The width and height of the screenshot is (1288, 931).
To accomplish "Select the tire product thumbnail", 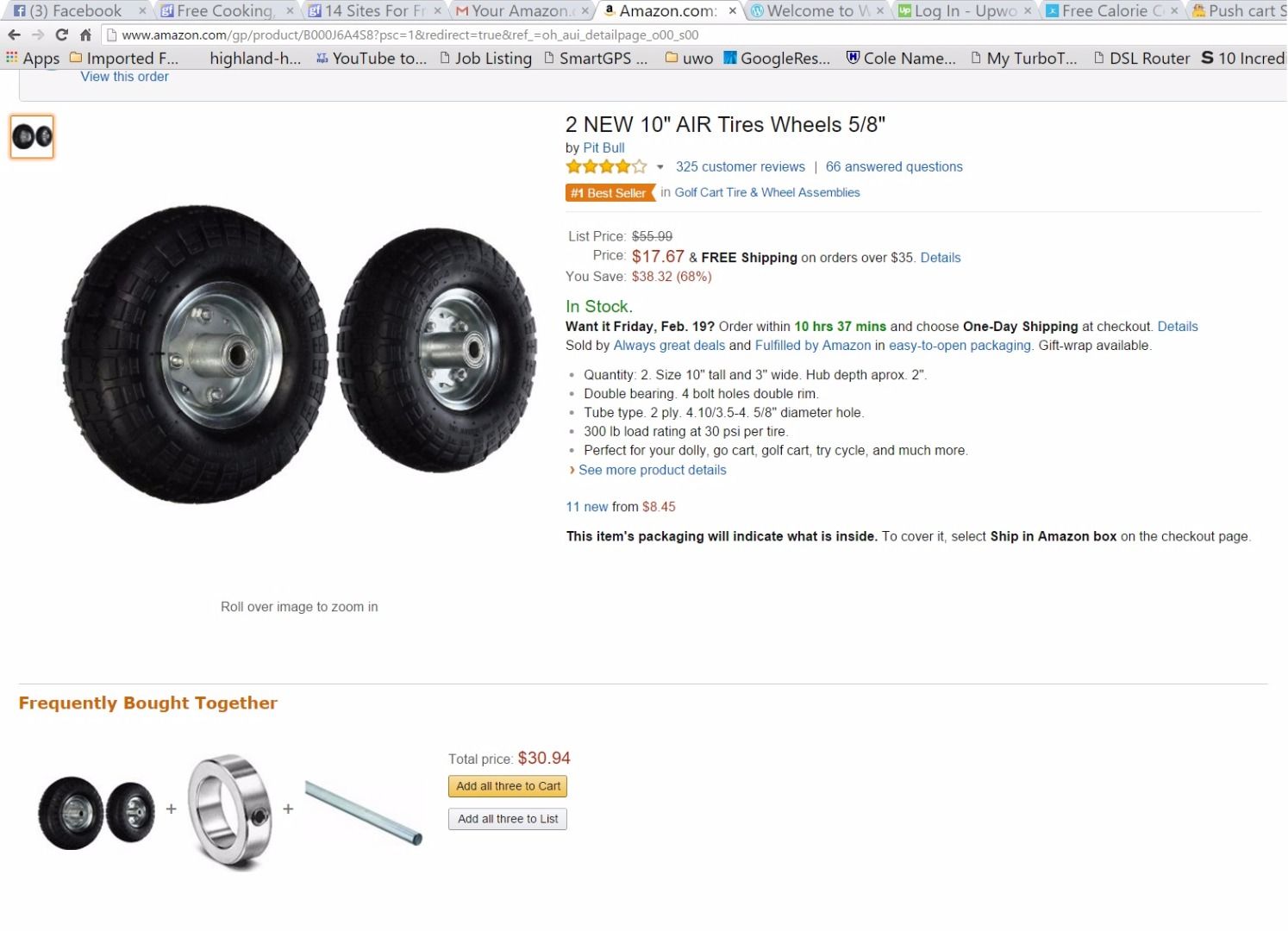I will click(32, 136).
